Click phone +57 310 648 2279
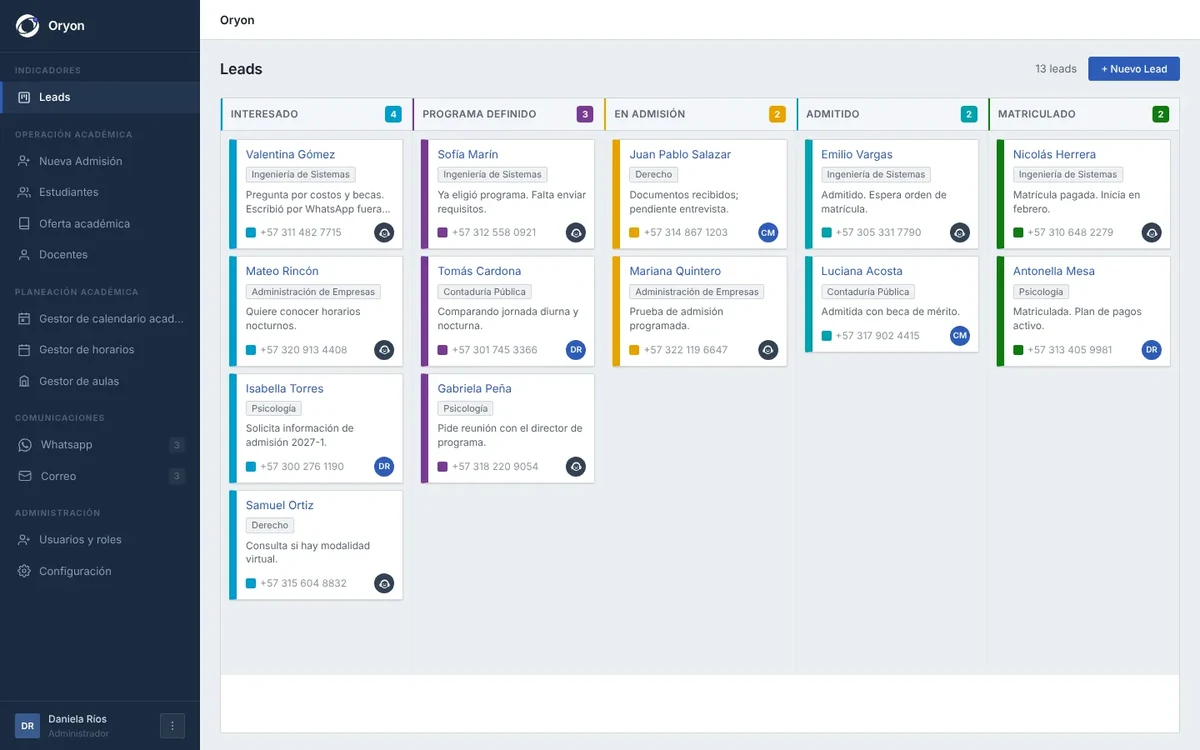1200x750 pixels. [1070, 233]
